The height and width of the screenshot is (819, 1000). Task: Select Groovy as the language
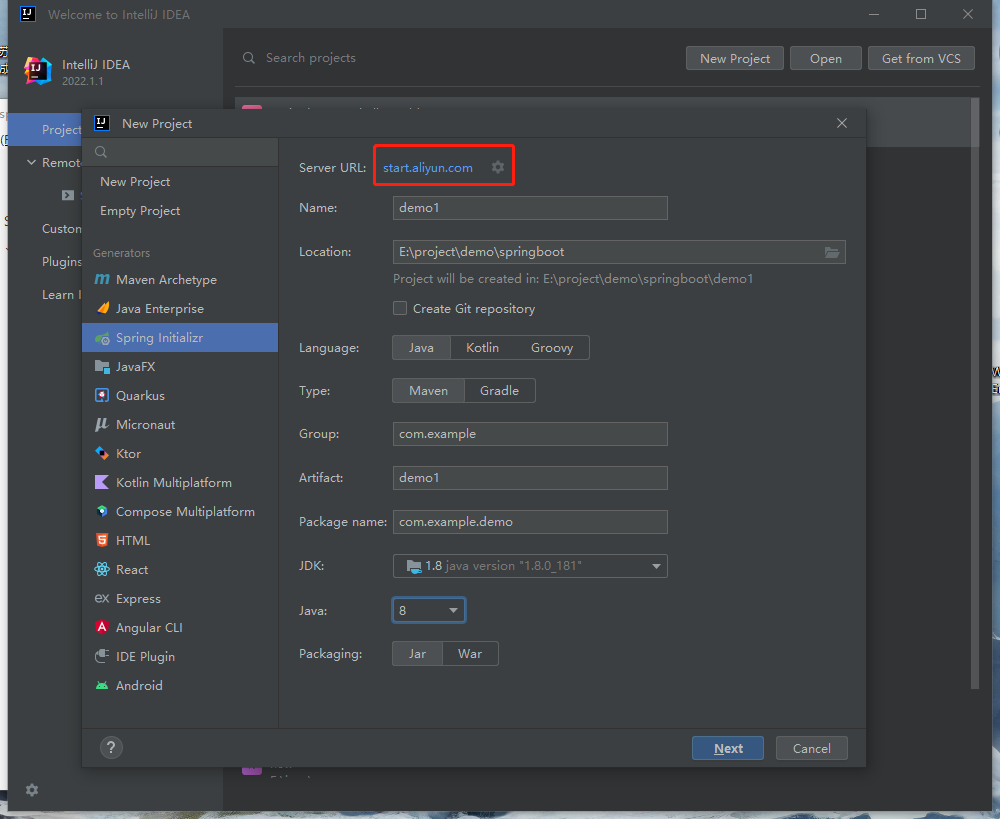pyautogui.click(x=552, y=348)
